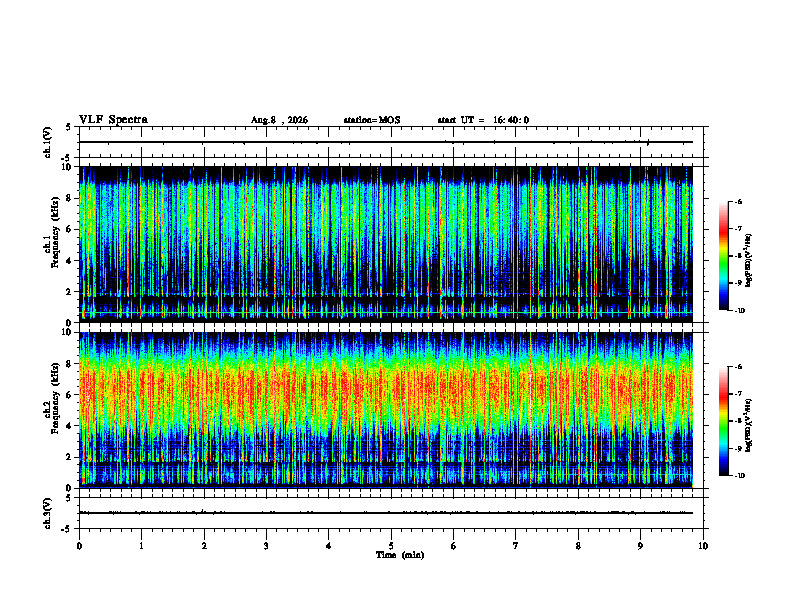Click the "-6" label on ch.2 colorbar

pyautogui.click(x=738, y=367)
